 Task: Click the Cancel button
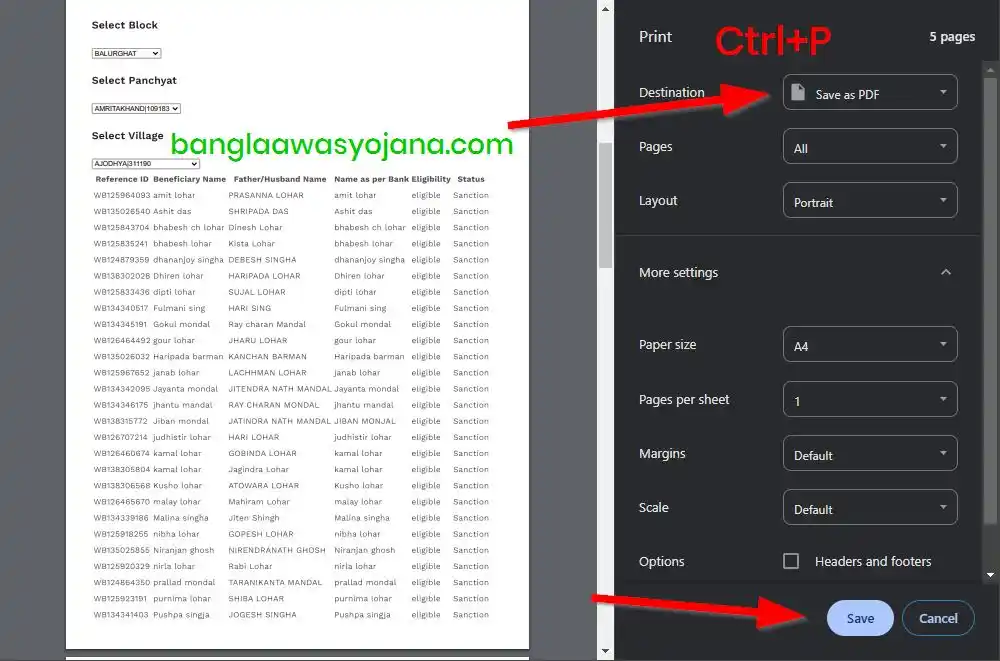point(937,618)
